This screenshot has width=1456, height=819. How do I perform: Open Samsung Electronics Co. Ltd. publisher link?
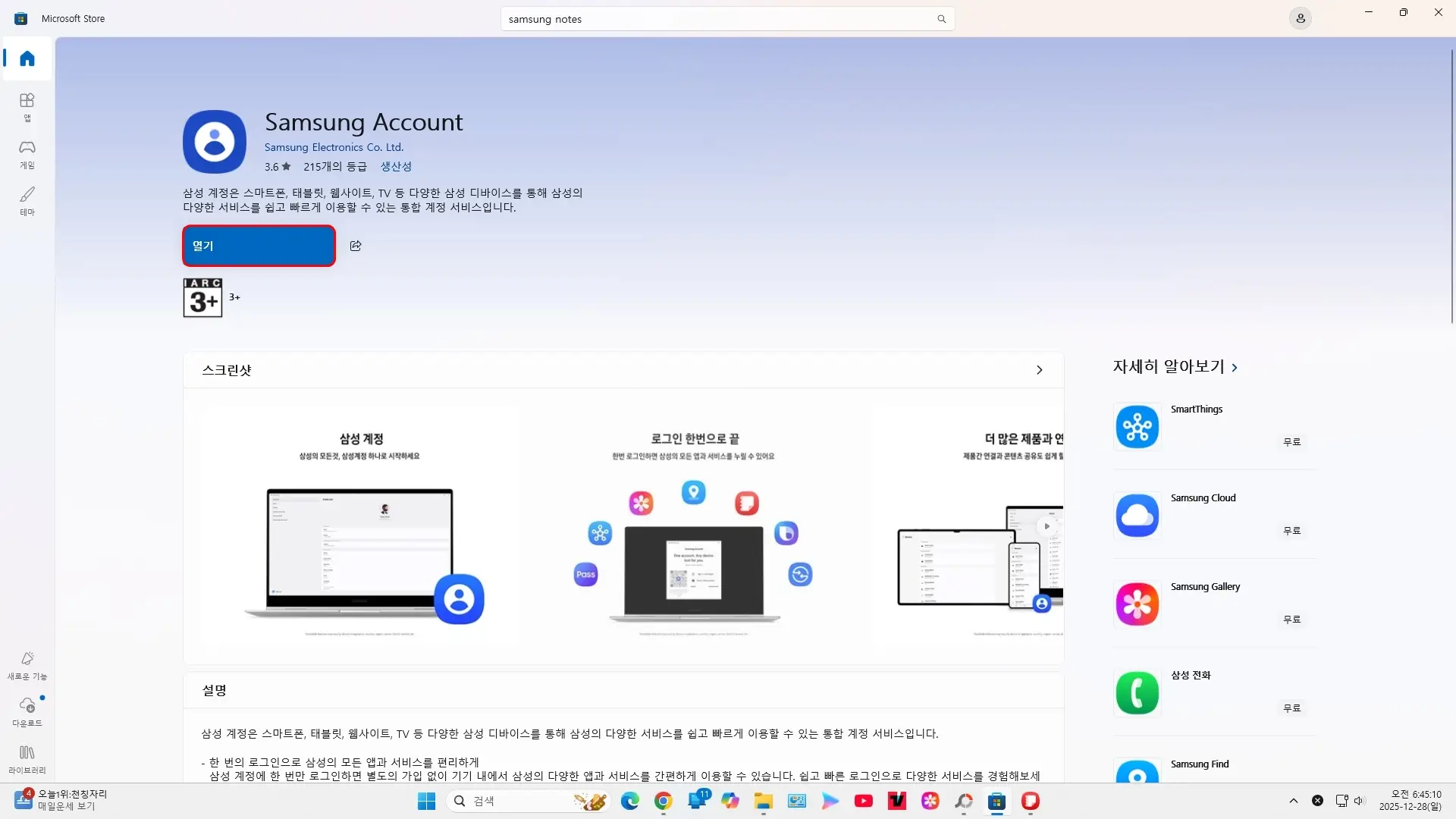334,147
